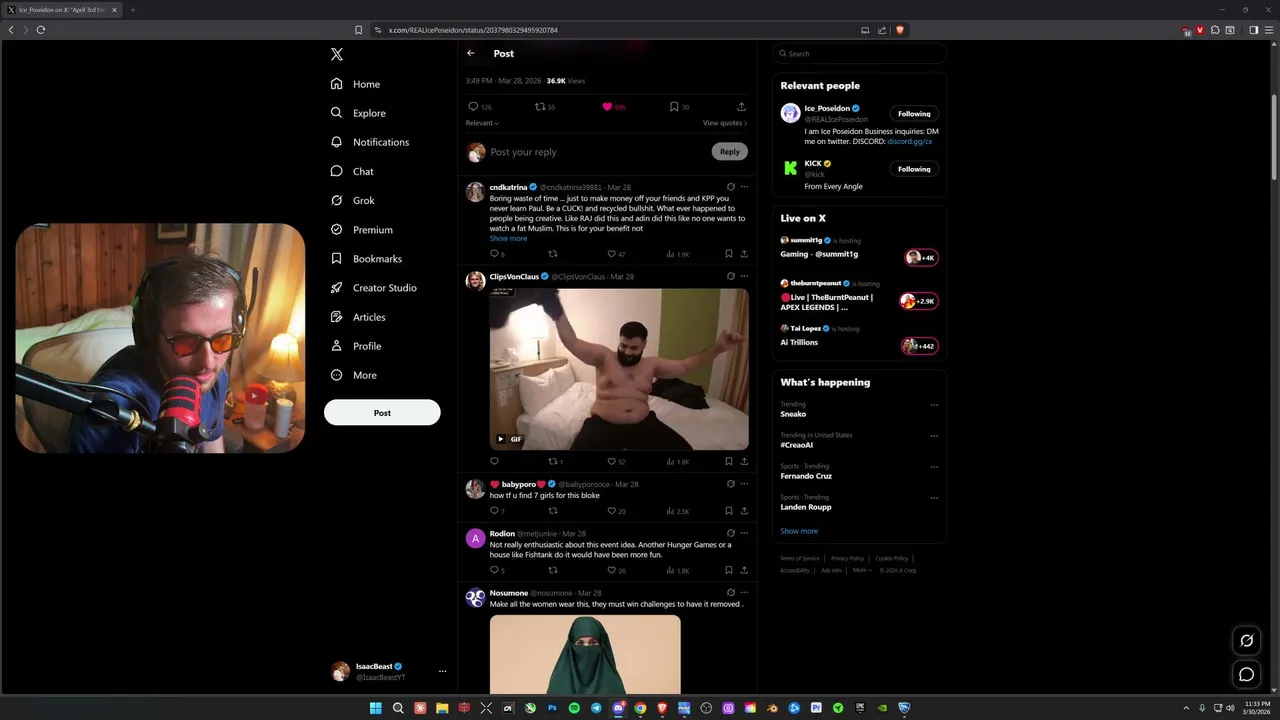Open the Relevant sort dropdown
The height and width of the screenshot is (720, 1280).
[x=482, y=123]
